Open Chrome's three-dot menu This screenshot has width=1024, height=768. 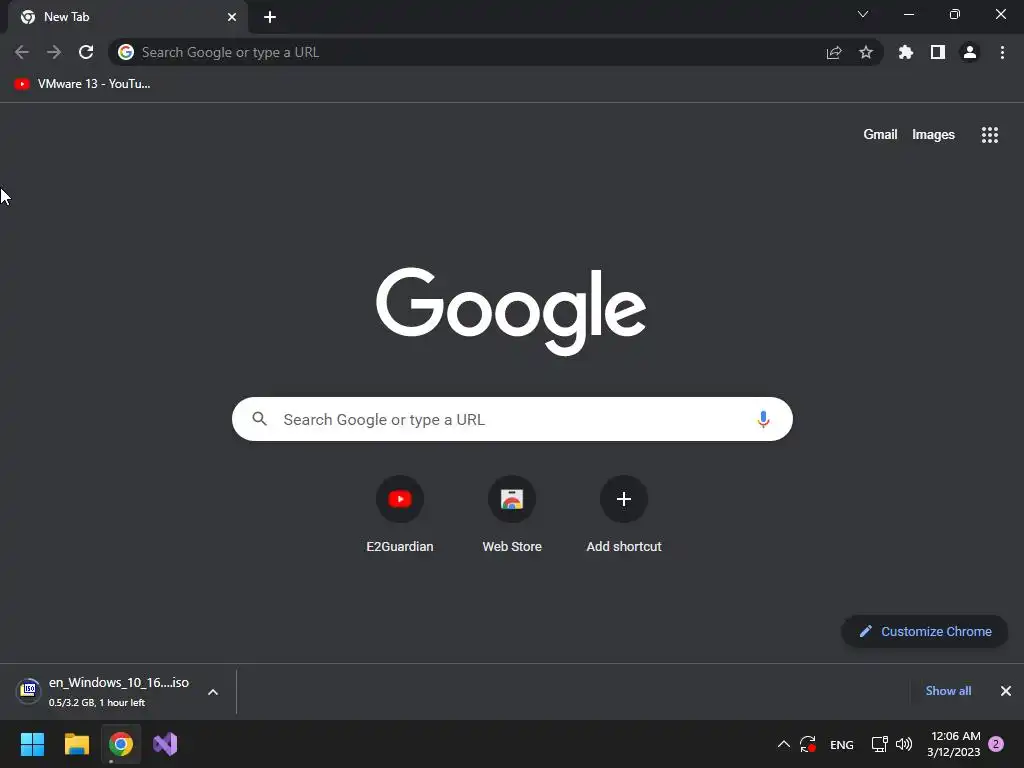[1002, 52]
